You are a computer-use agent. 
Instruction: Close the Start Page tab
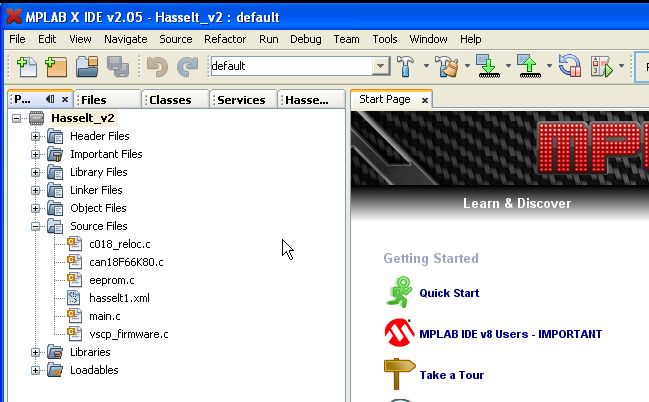point(424,100)
